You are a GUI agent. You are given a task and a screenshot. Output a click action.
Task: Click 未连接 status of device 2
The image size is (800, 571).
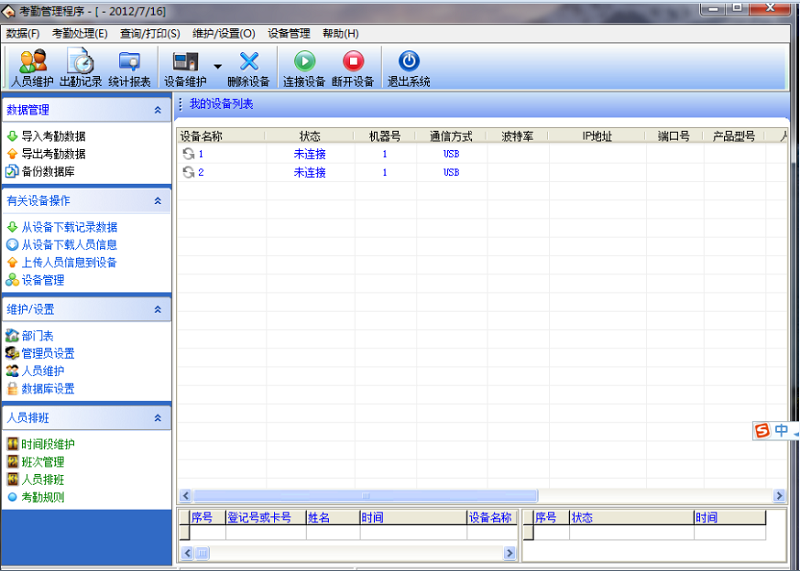pos(310,172)
